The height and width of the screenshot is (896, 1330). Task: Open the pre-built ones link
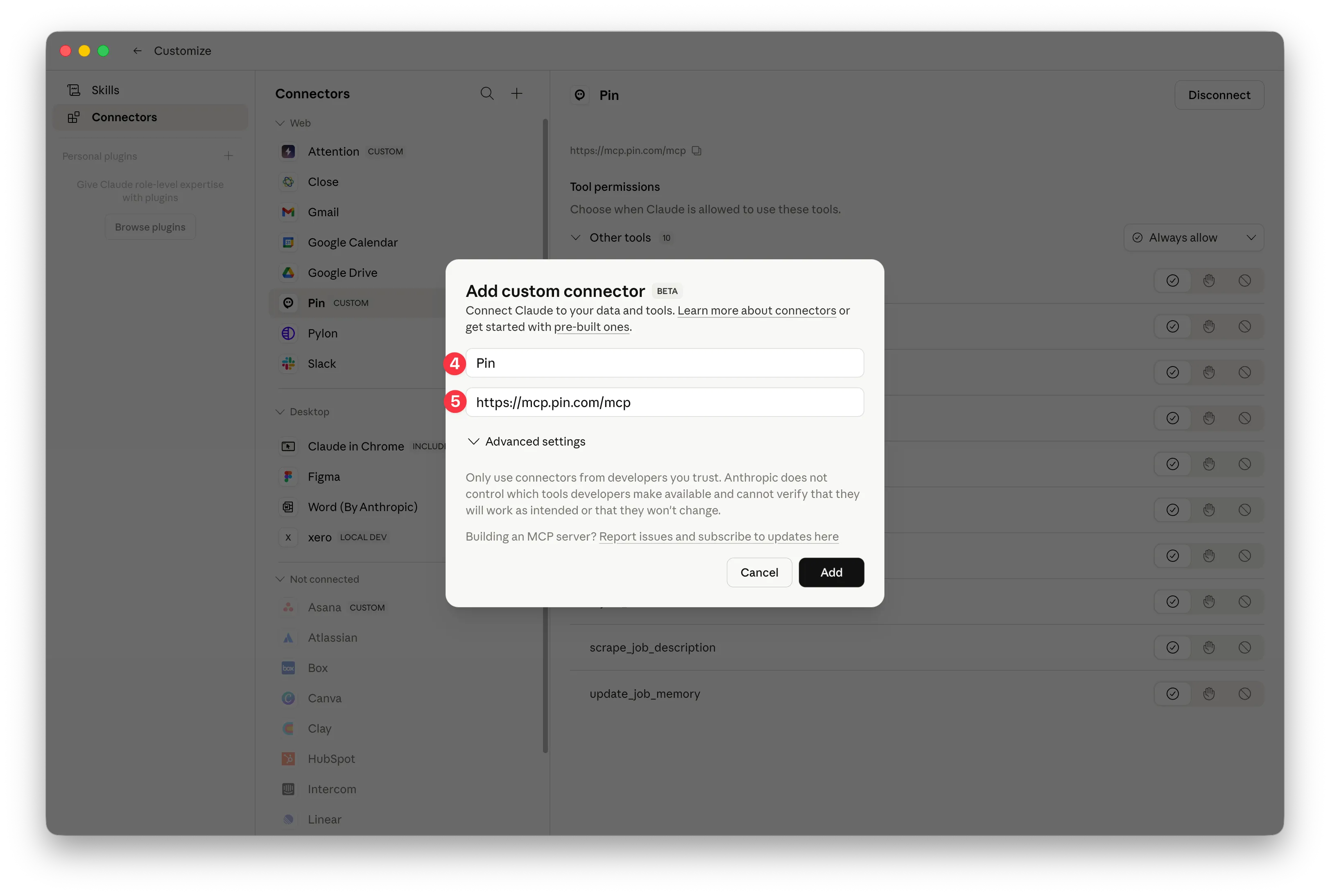591,327
